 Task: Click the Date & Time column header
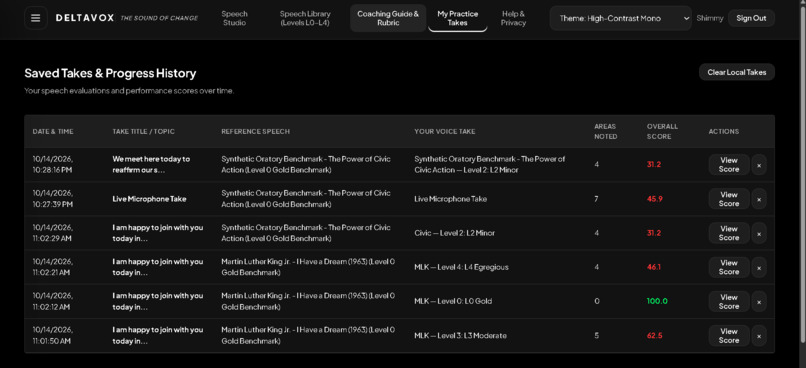click(x=53, y=132)
